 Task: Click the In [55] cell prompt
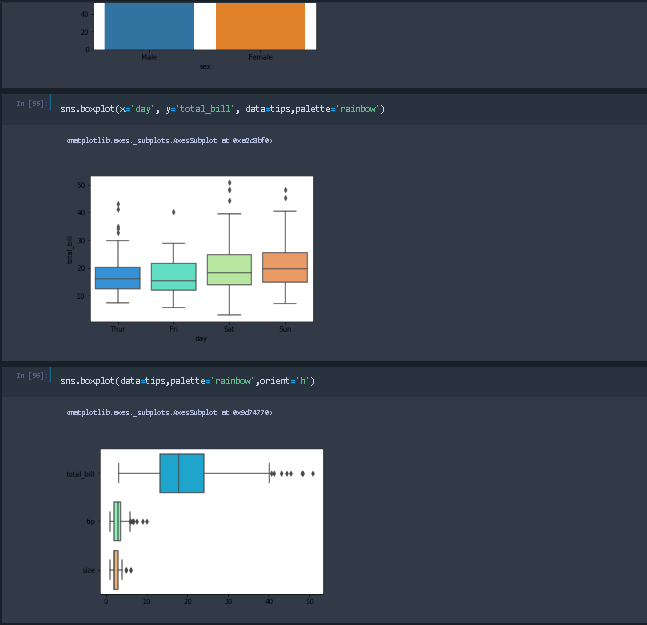coord(32,104)
